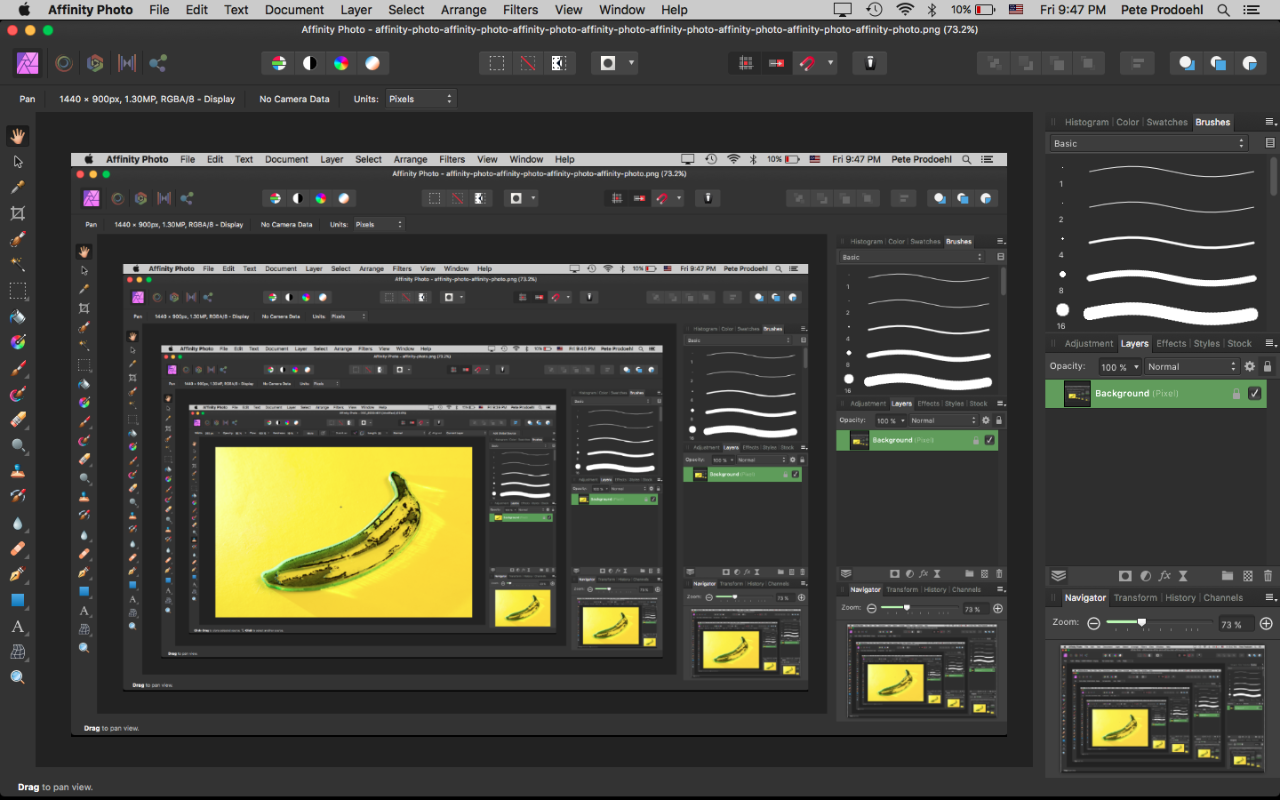1280x800 pixels.
Task: Switch to the Swatches tab
Action: [x=1167, y=122]
